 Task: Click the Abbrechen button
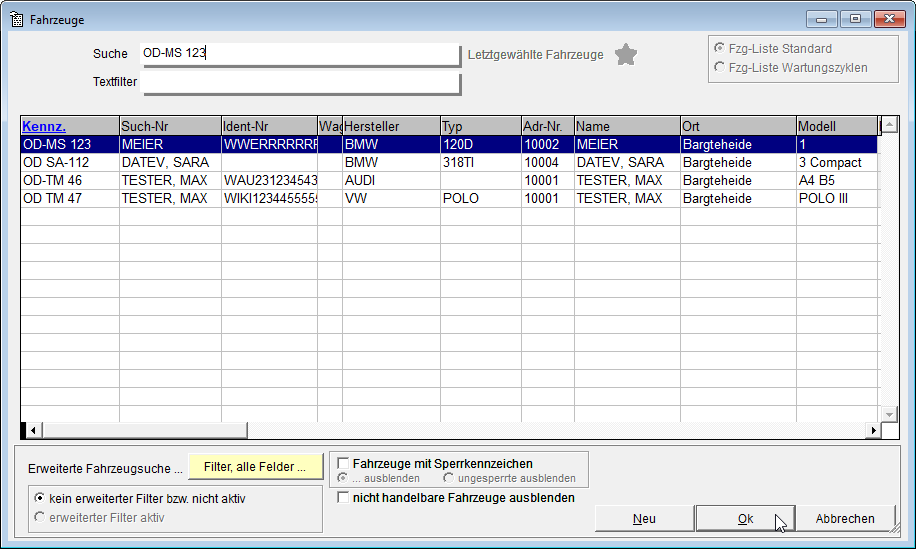[x=845, y=519]
